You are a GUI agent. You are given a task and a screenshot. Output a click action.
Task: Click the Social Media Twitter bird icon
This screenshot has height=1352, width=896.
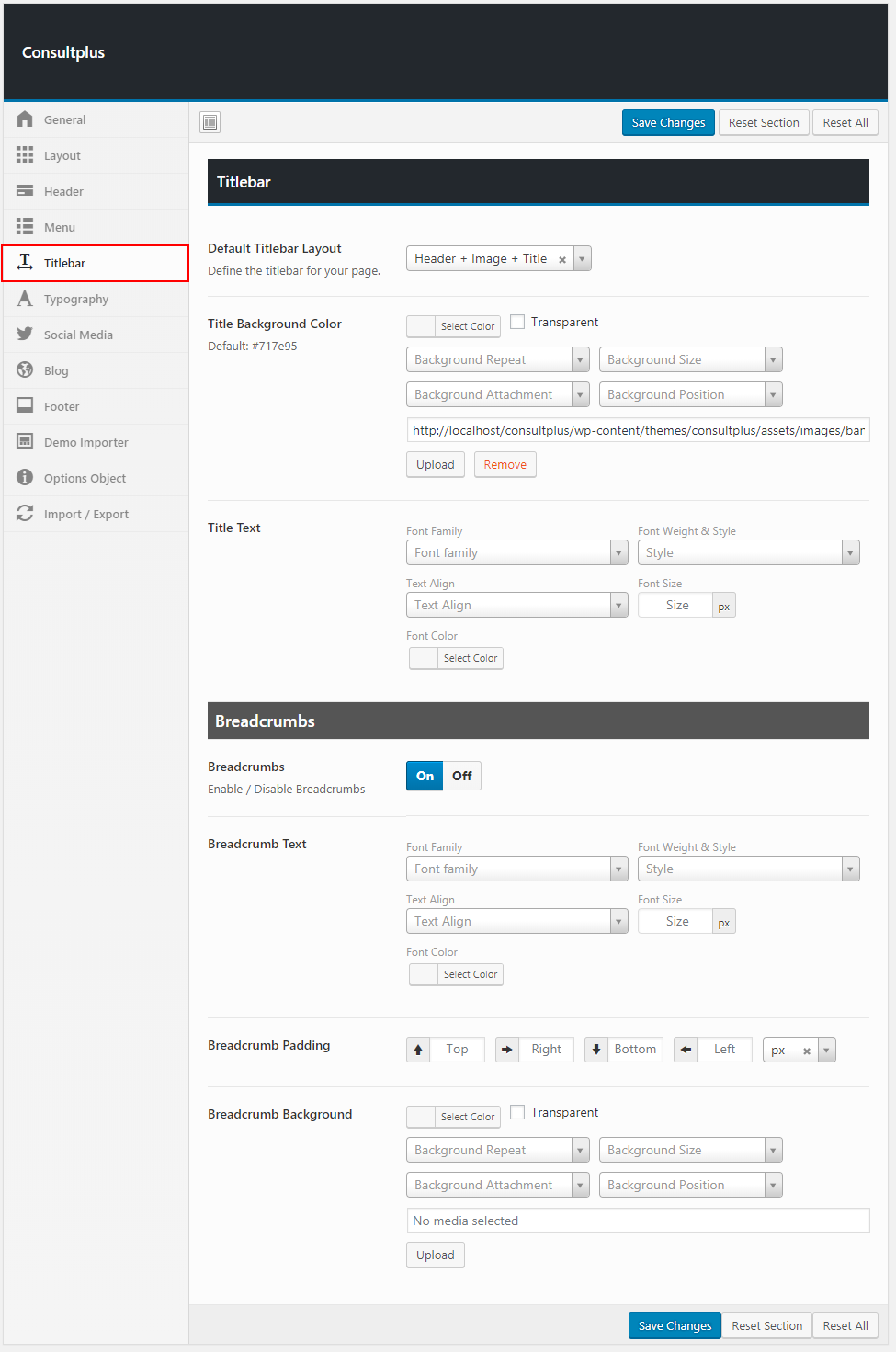pos(25,335)
